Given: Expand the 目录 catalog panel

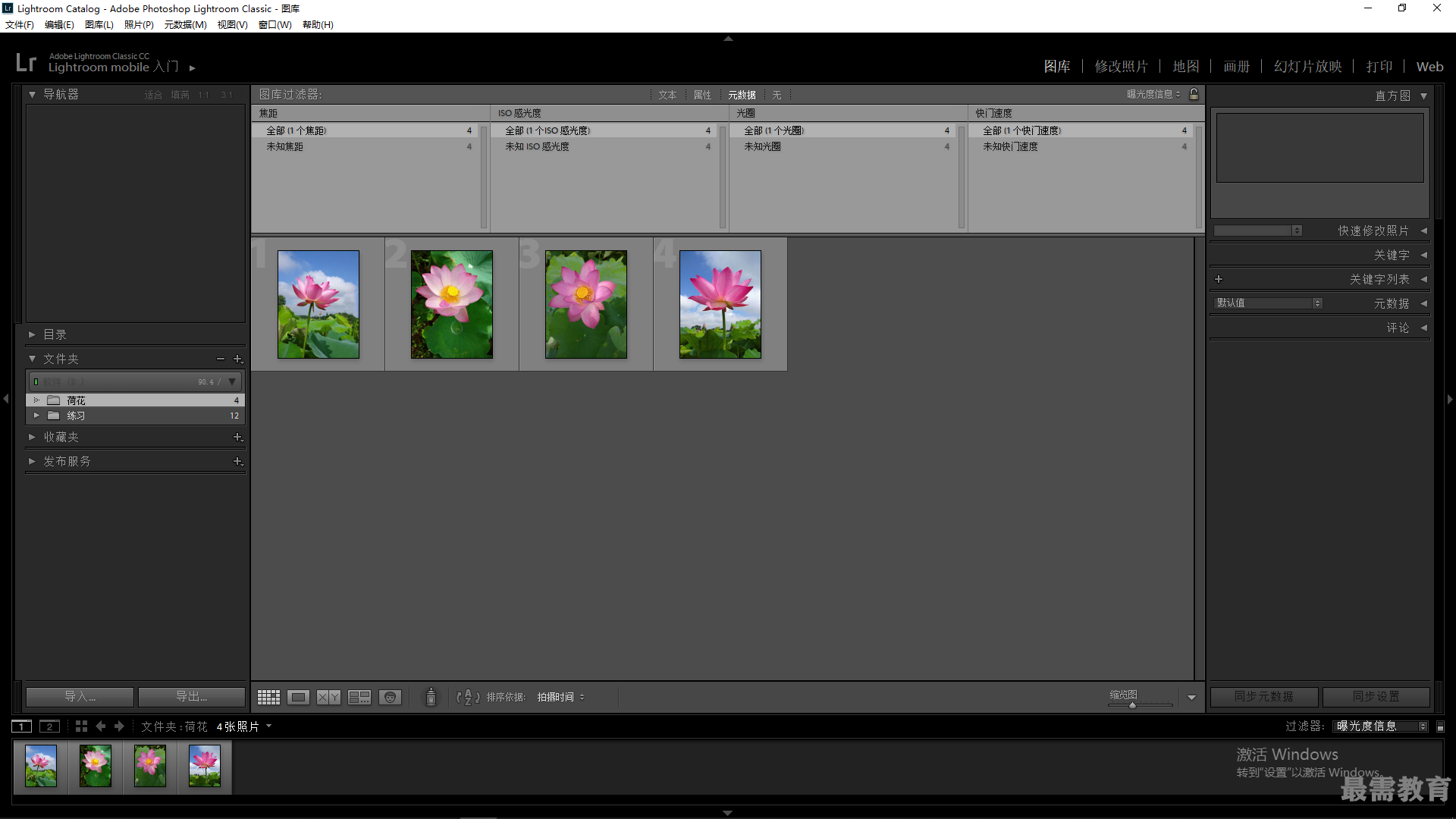Looking at the screenshot, I should click(x=32, y=334).
